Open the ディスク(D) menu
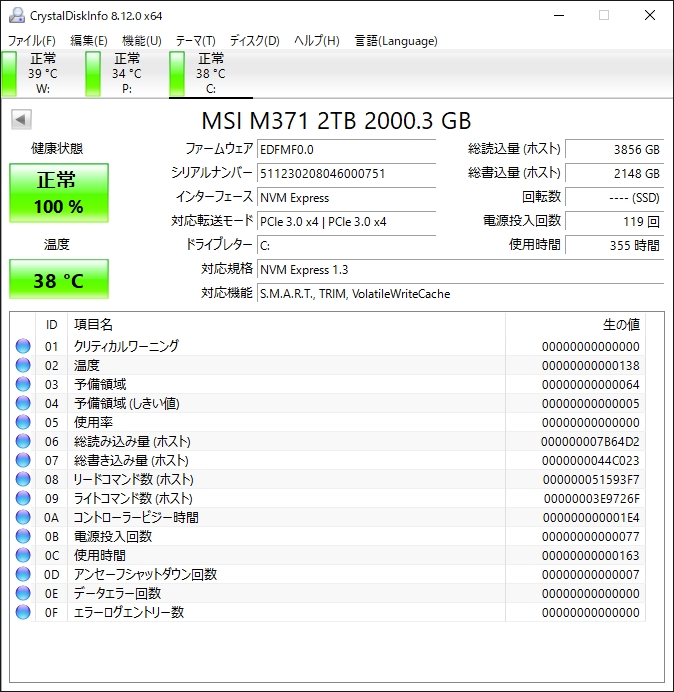Viewport: 674px width, 692px height. click(x=255, y=41)
